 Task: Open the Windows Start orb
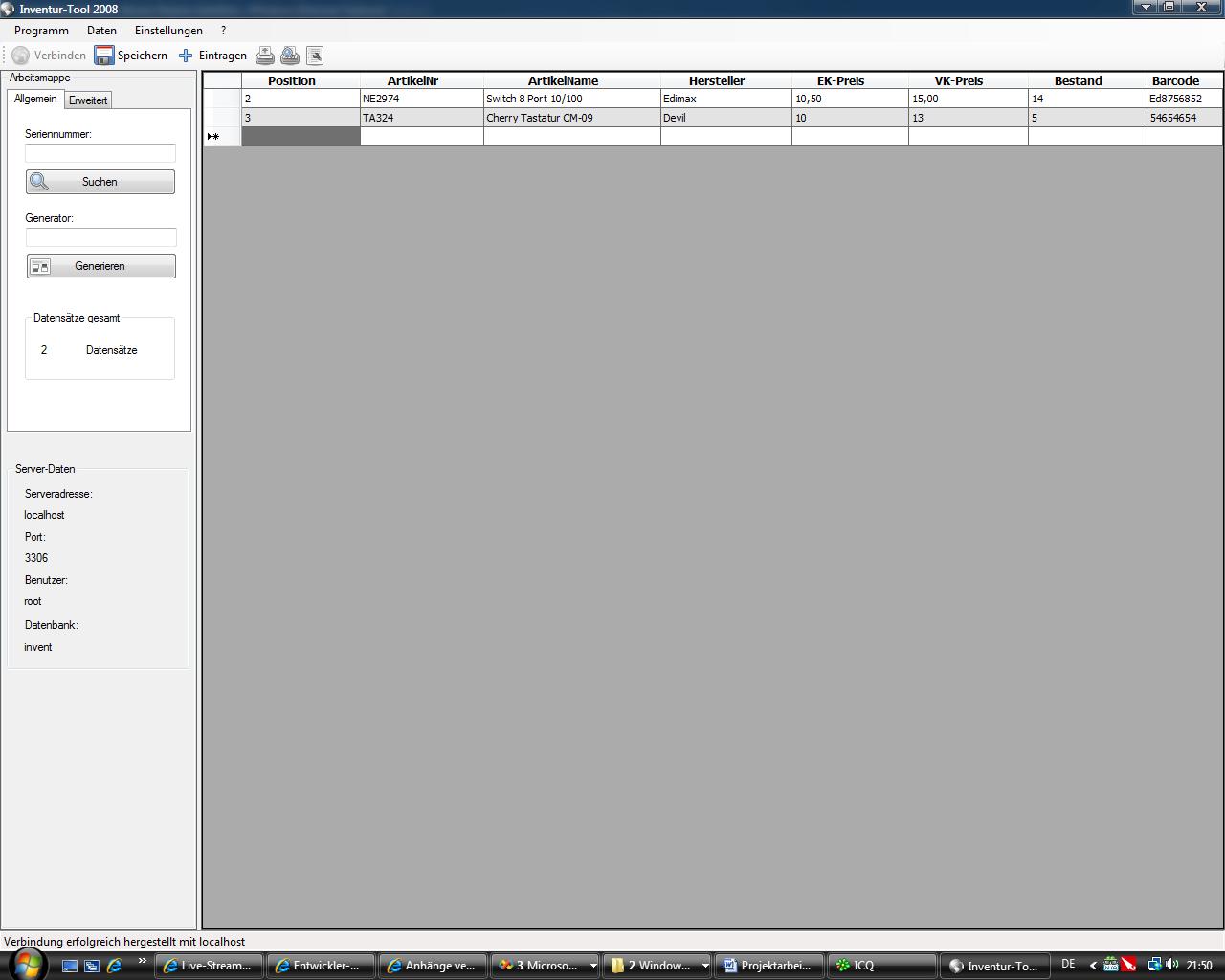(x=27, y=964)
